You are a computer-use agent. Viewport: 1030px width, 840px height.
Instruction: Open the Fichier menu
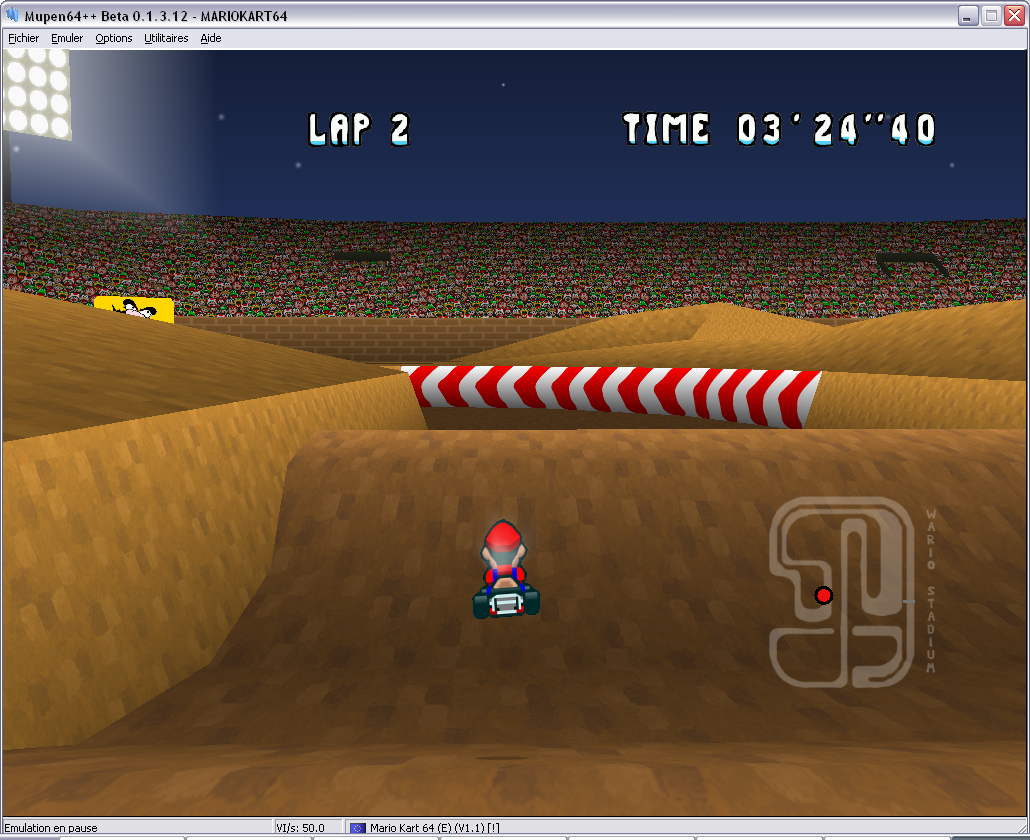click(23, 38)
